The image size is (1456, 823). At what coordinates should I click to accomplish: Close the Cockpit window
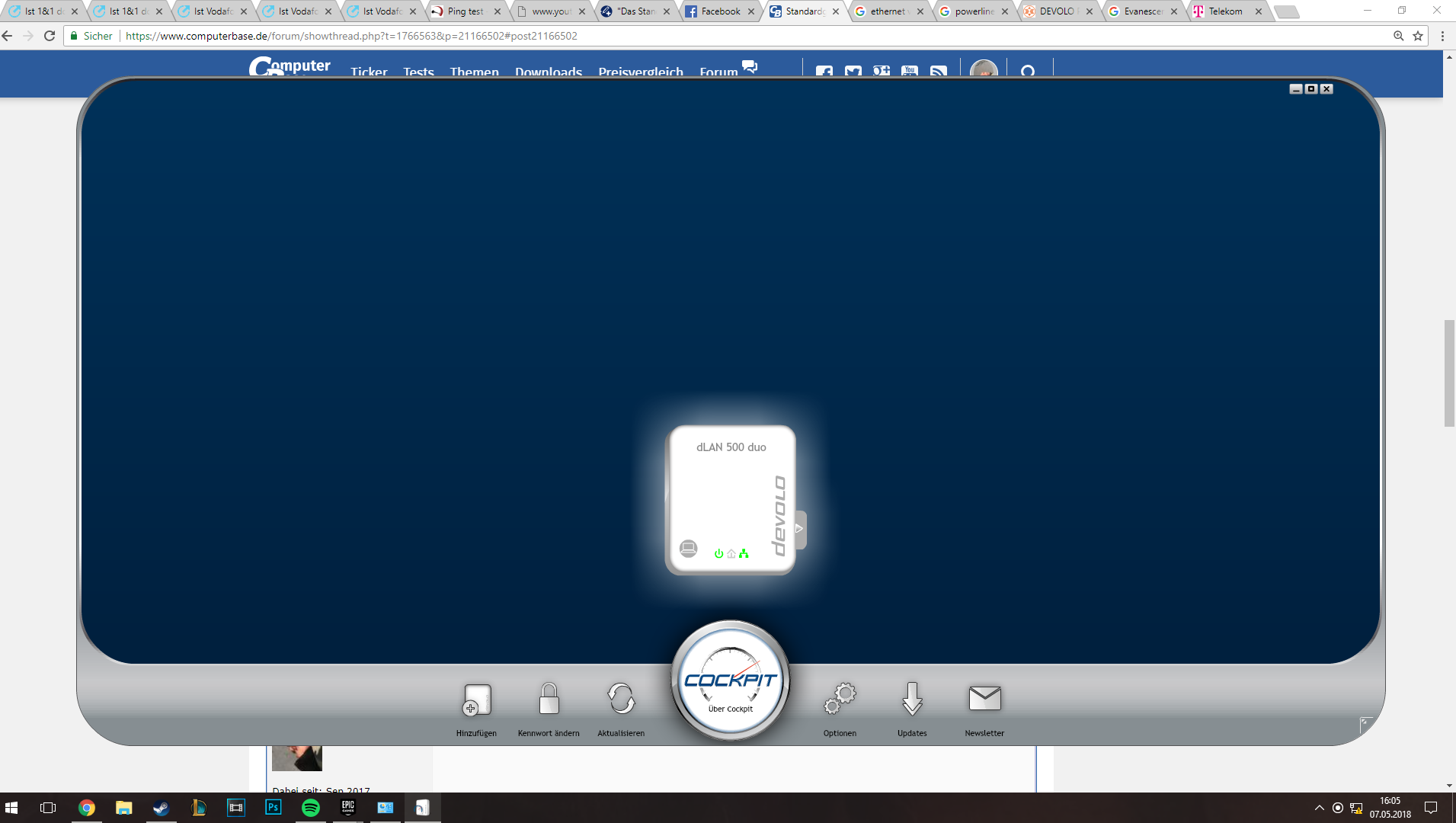coord(1326,89)
